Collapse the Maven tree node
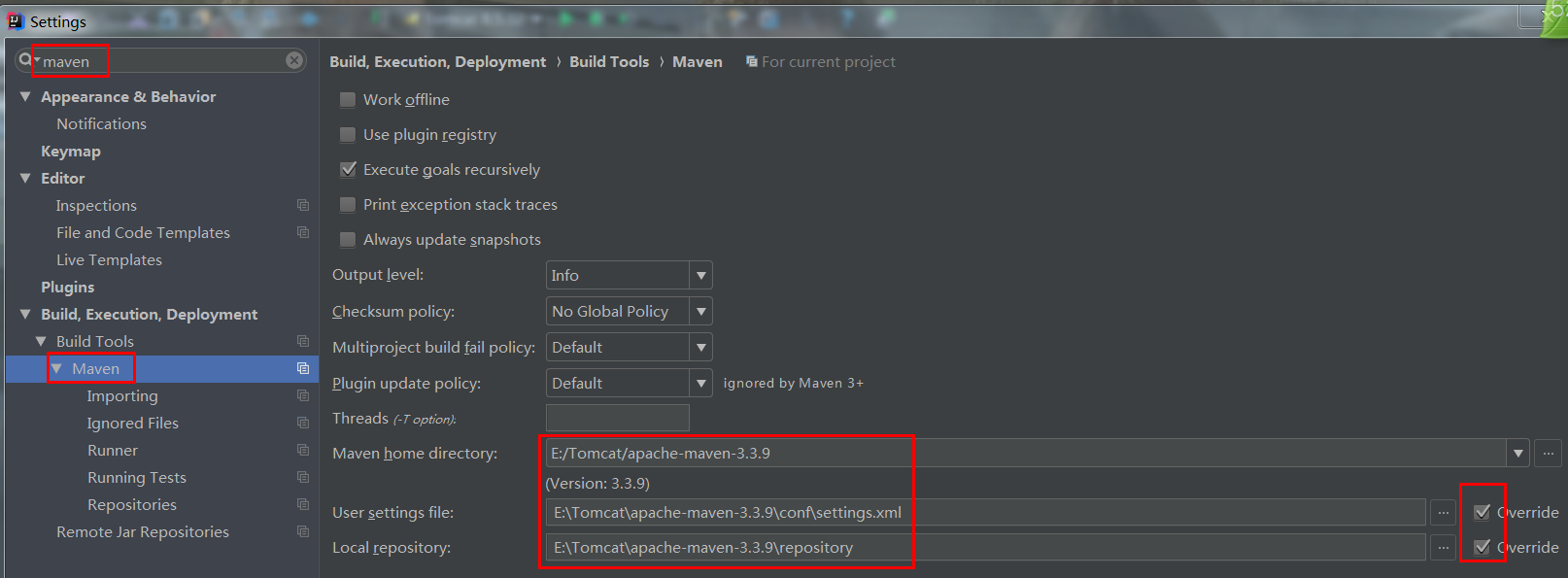Screen dimensions: 1568x578 (x=56, y=368)
